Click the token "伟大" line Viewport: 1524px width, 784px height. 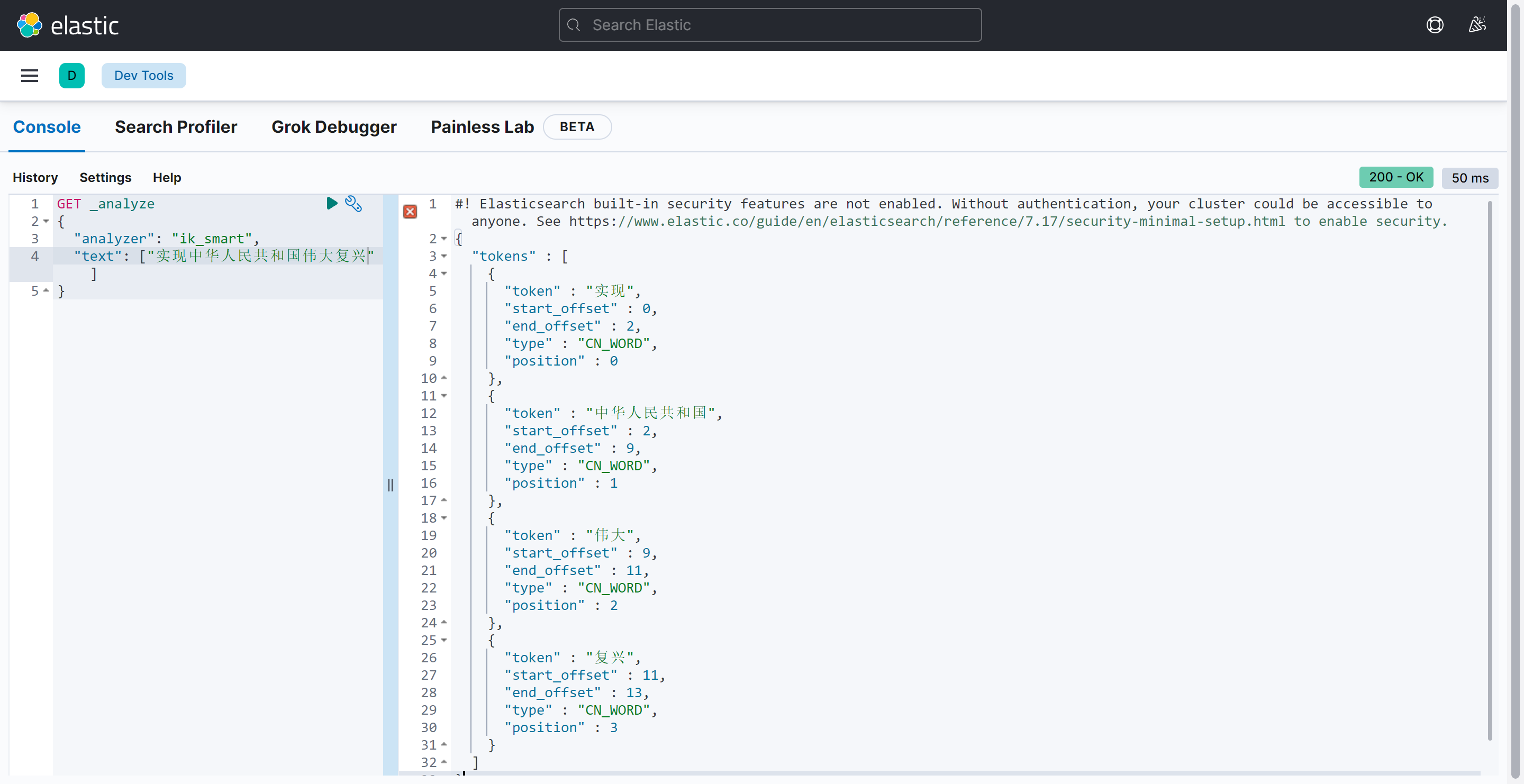[x=572, y=536]
